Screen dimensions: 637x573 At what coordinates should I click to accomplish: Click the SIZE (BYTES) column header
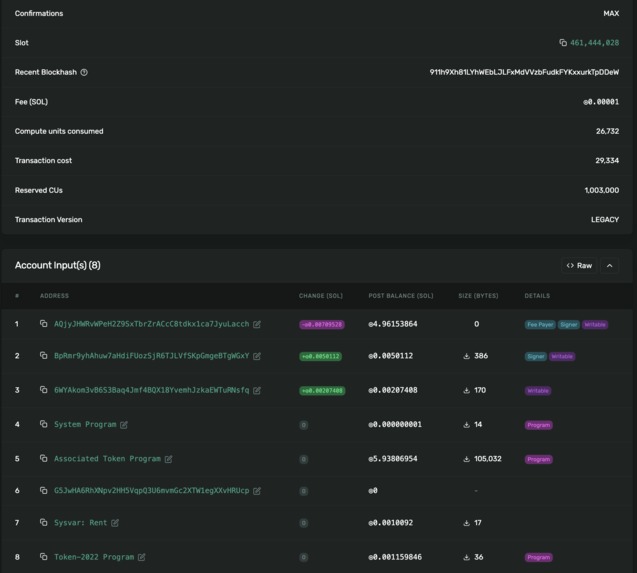pyautogui.click(x=478, y=296)
